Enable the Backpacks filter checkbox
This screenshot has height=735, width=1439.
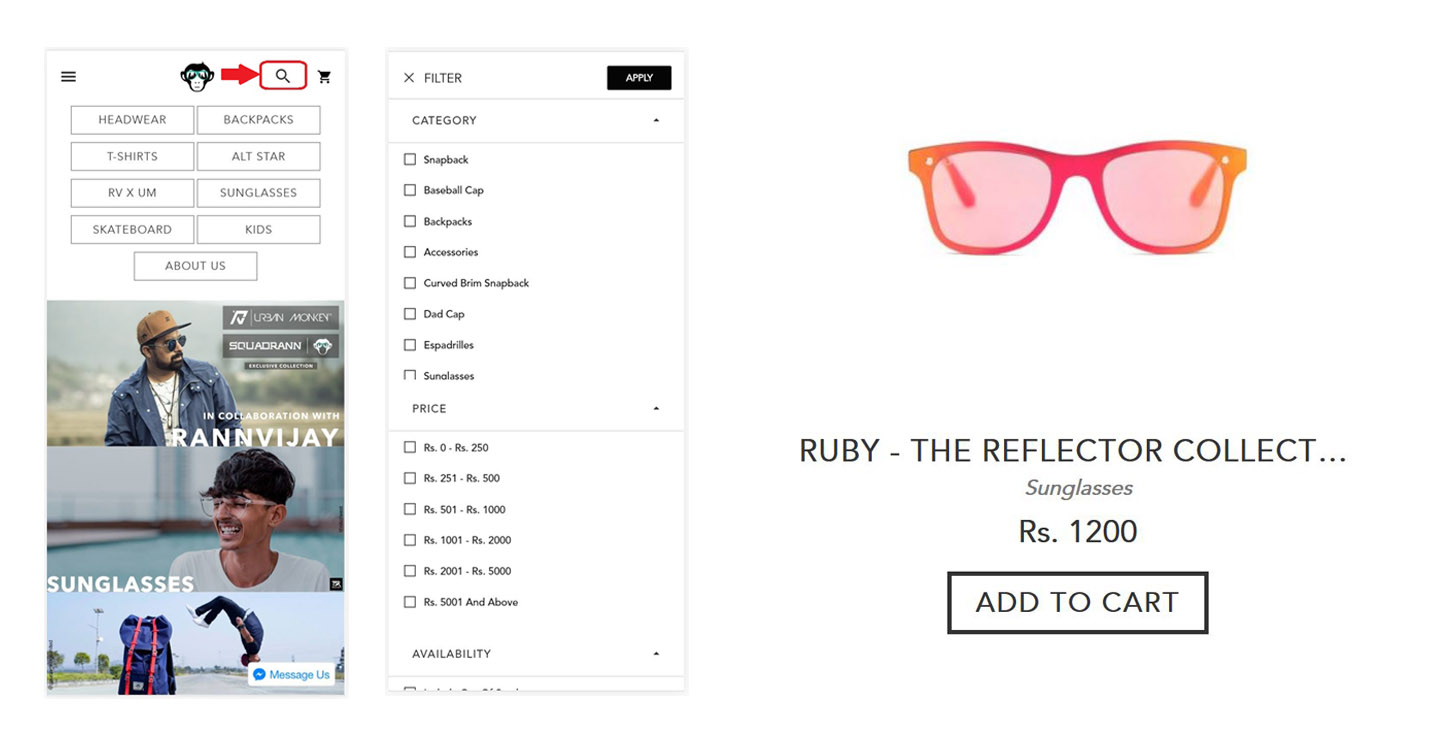click(x=410, y=222)
